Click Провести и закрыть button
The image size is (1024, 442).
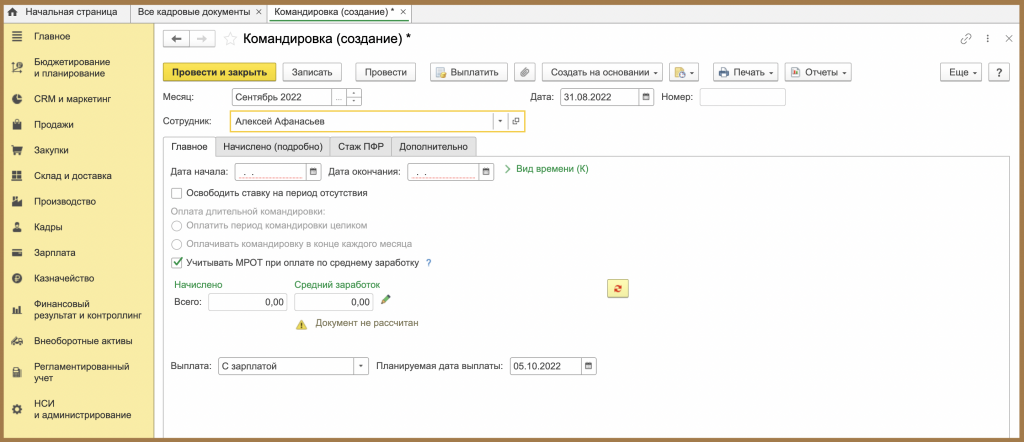tap(219, 72)
